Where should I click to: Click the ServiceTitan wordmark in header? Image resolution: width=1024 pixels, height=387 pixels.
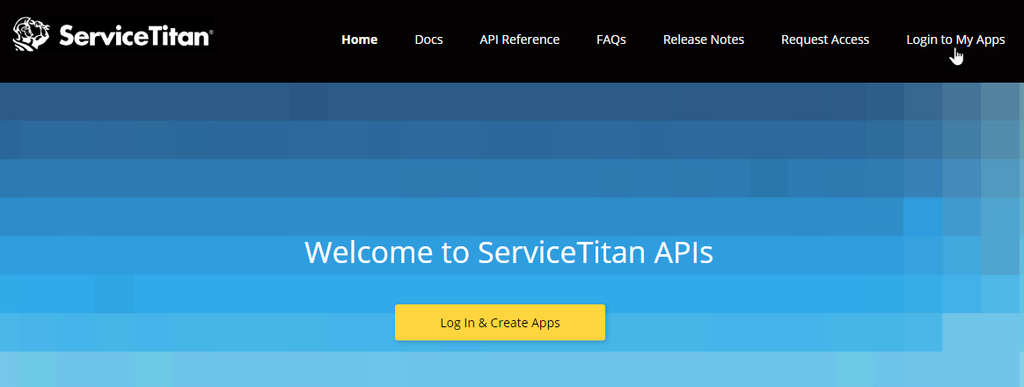click(x=135, y=37)
